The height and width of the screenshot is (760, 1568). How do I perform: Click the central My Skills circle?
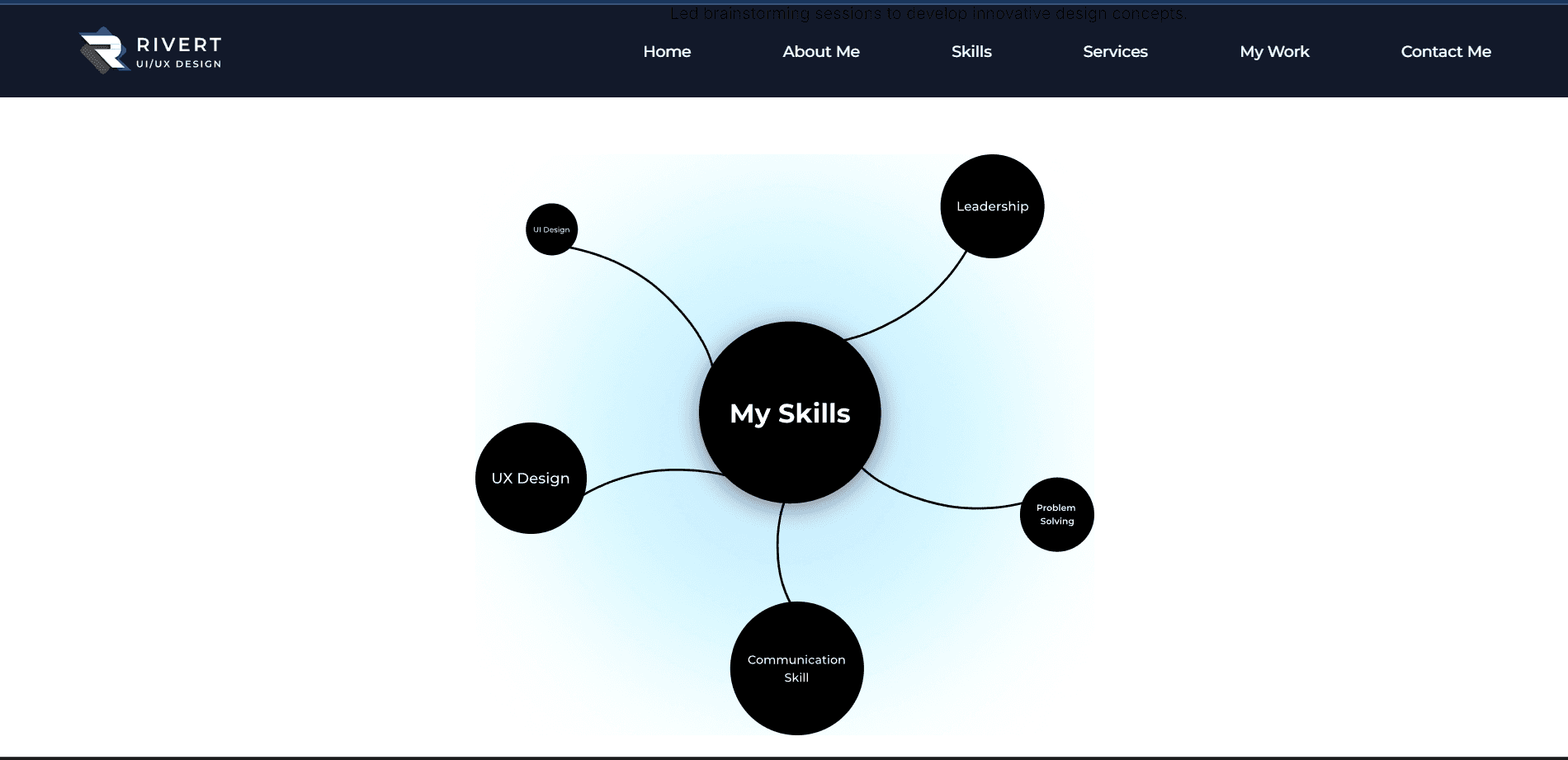tap(790, 413)
